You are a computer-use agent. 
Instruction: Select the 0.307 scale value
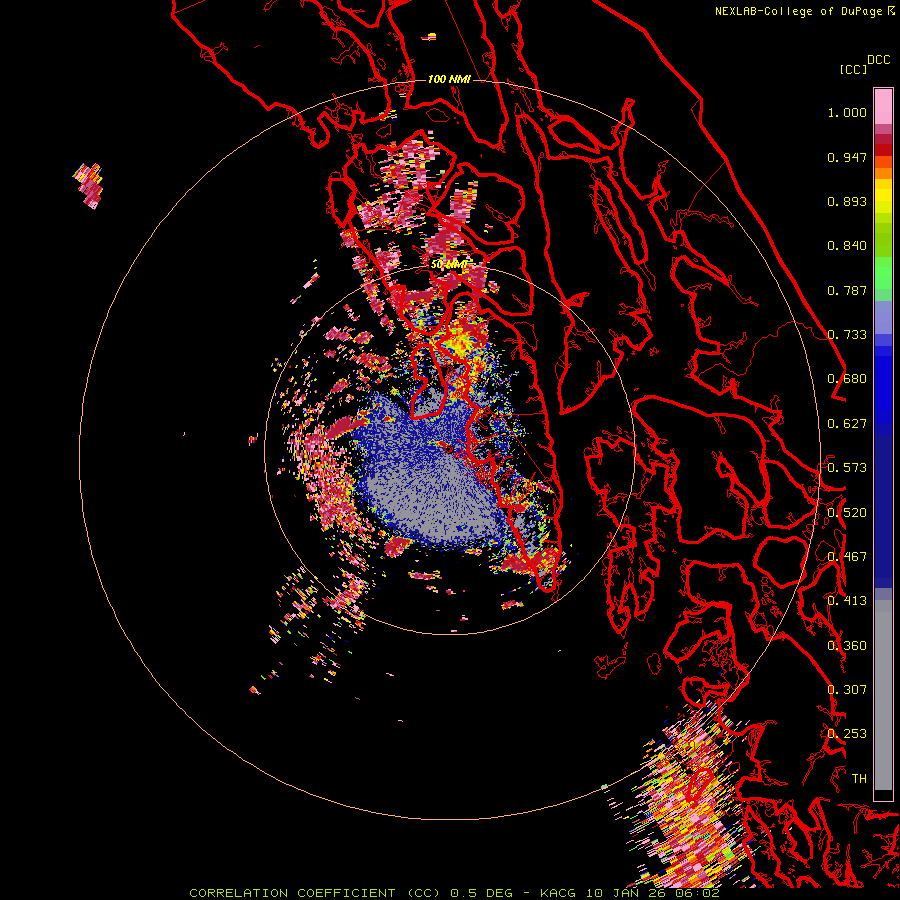847,690
